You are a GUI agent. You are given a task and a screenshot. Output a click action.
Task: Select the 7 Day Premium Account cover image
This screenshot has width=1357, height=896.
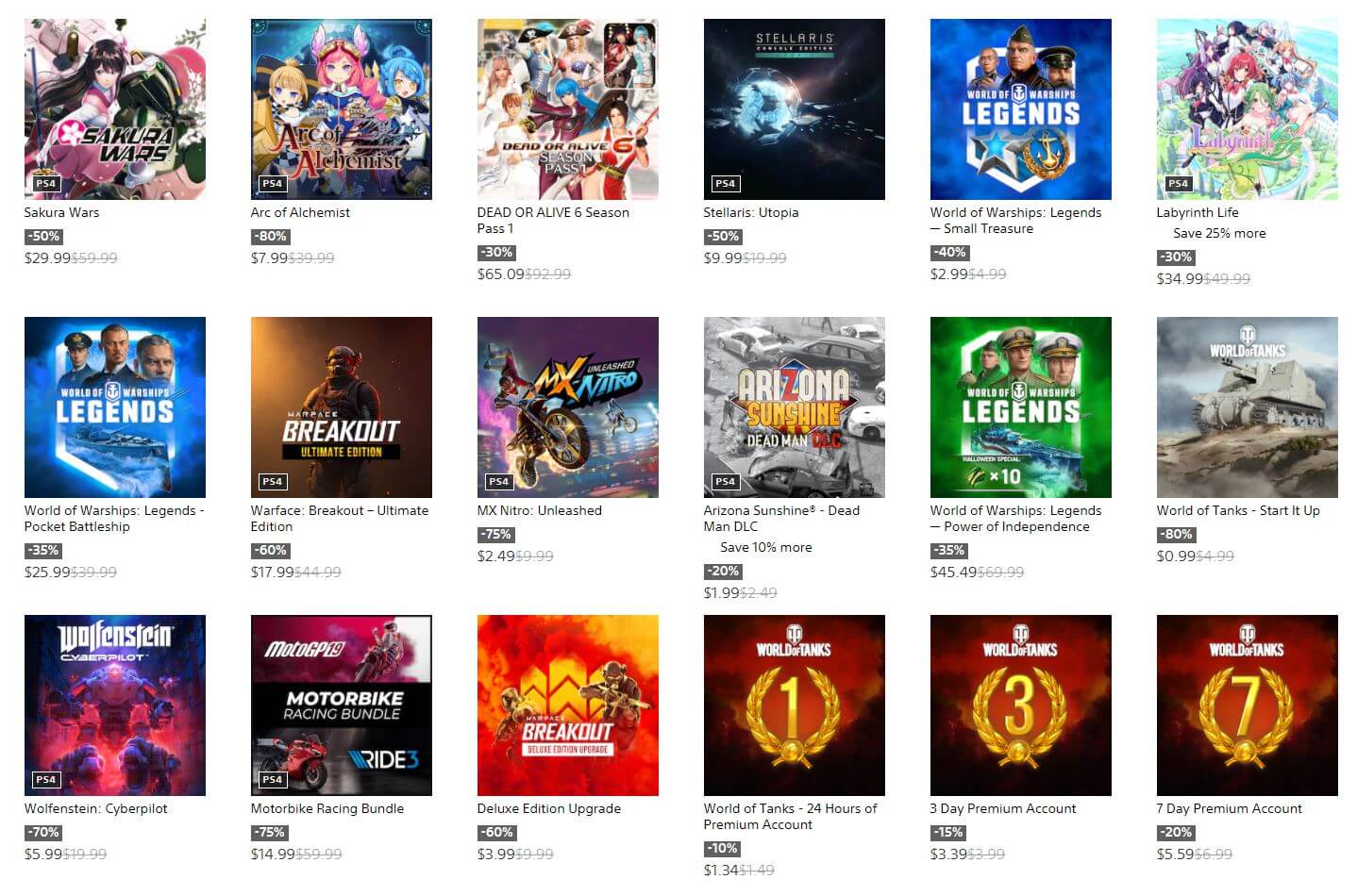point(1247,705)
